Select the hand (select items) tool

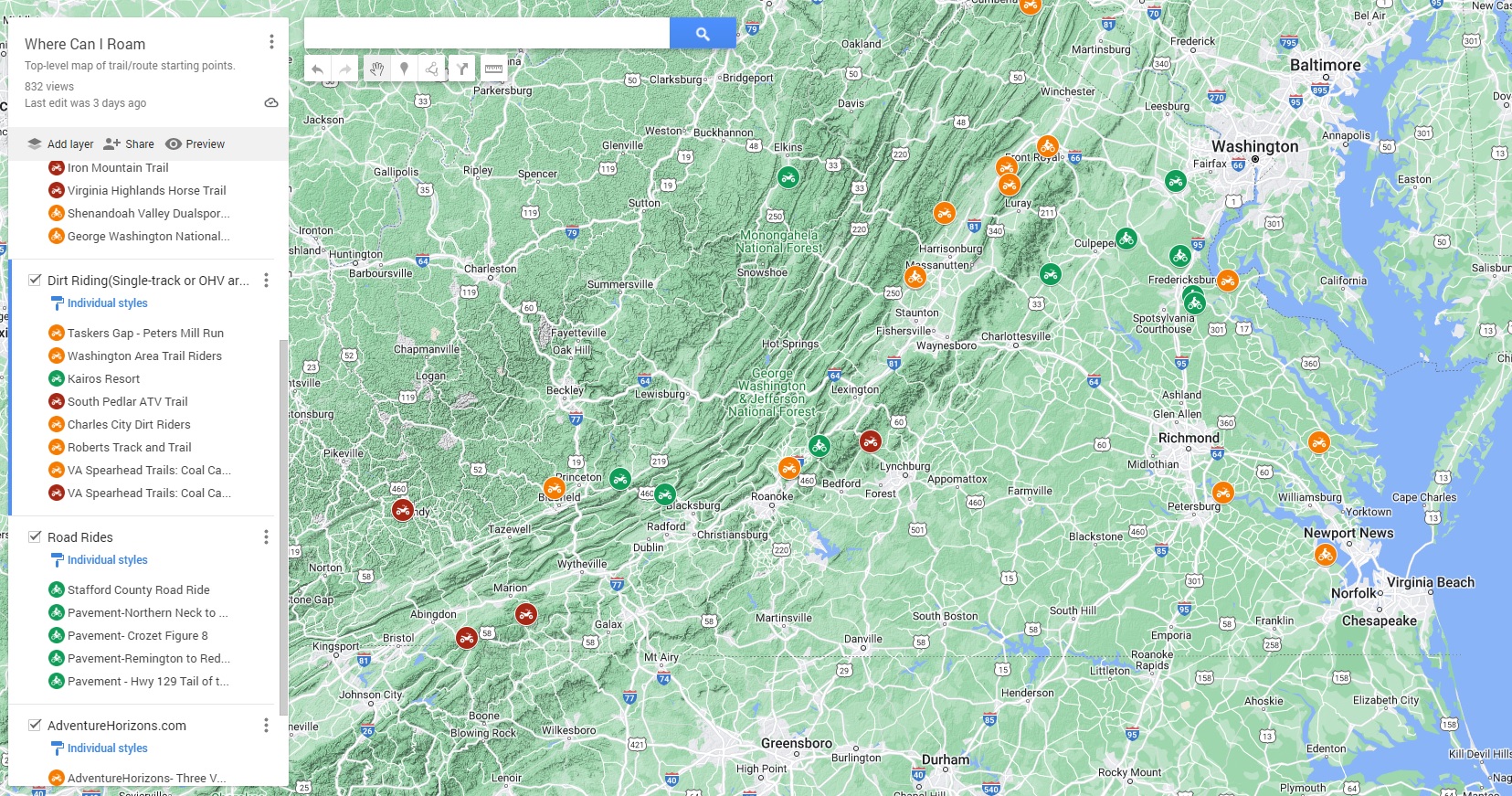click(376, 69)
